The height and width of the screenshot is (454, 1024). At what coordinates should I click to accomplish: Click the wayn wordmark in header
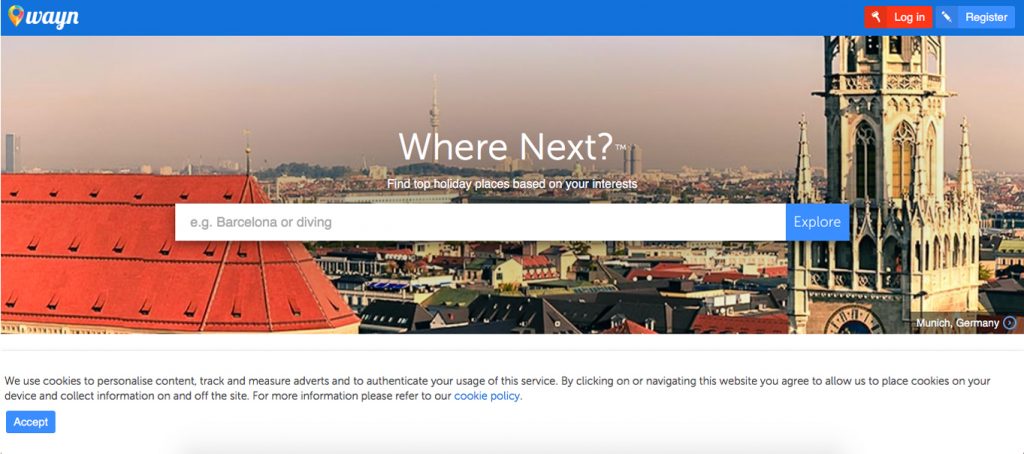[x=52, y=18]
